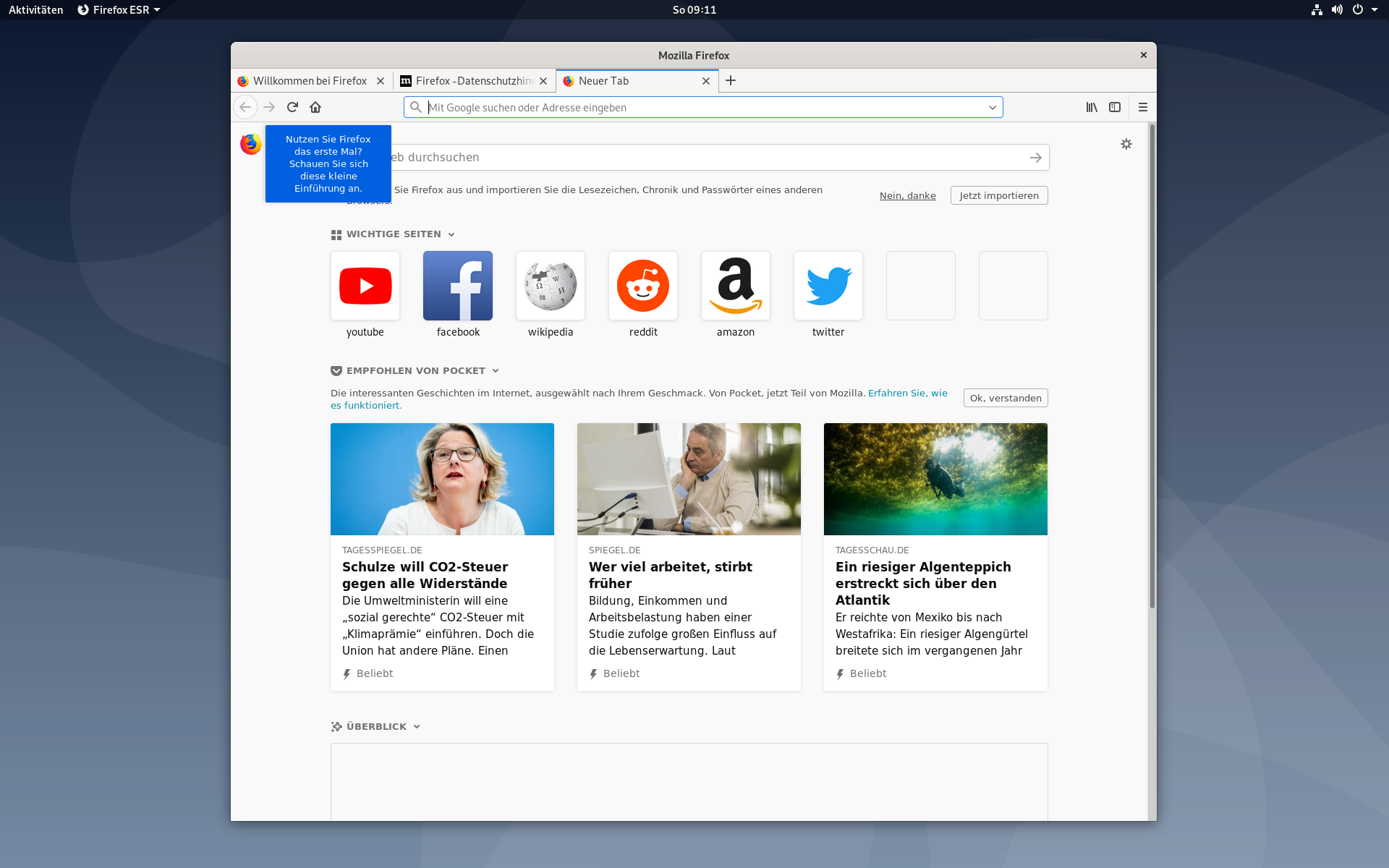Collapse the Wichtige Seiten section

click(451, 234)
